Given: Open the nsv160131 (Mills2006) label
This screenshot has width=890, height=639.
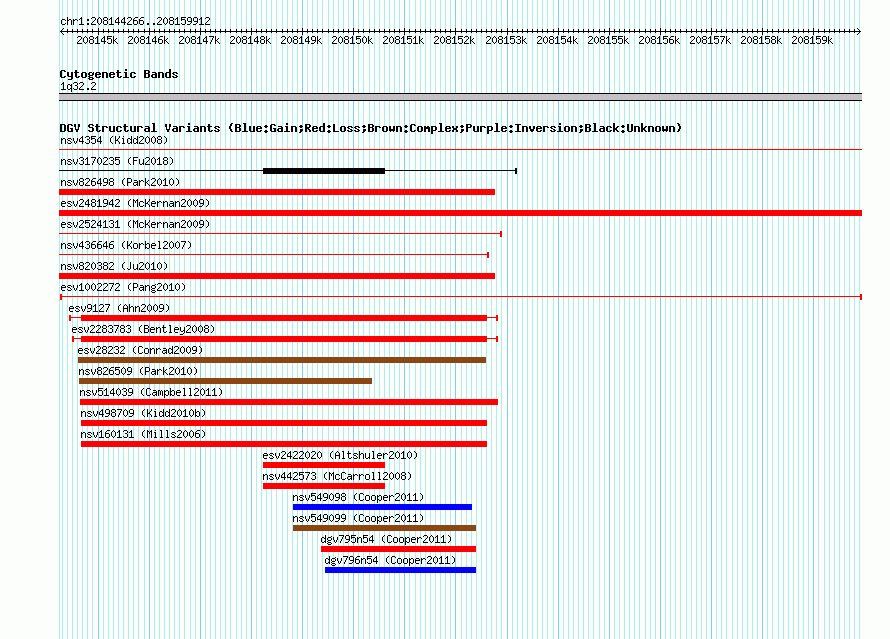Looking at the screenshot, I should pos(143,434).
